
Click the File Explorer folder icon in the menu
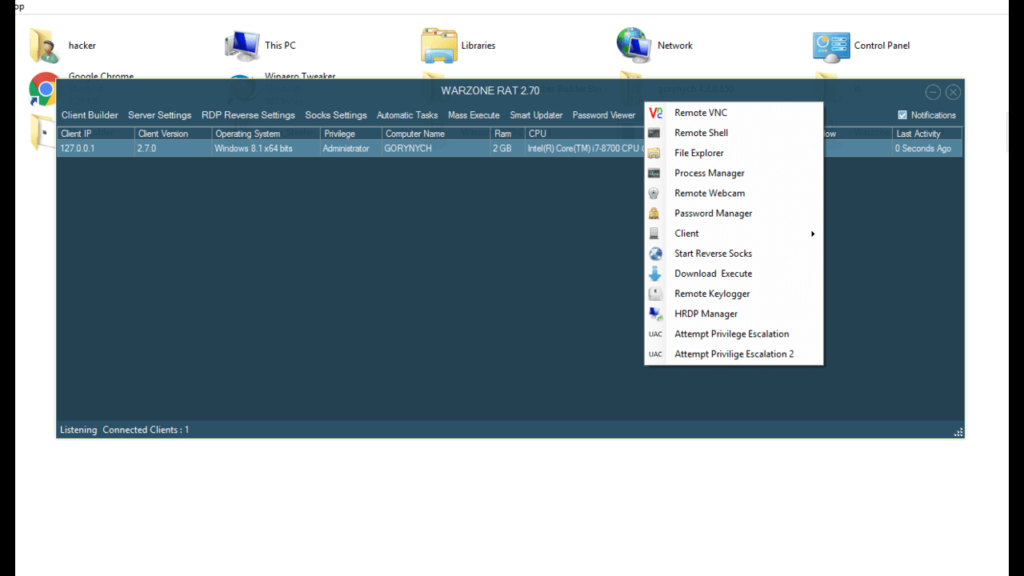[654, 153]
